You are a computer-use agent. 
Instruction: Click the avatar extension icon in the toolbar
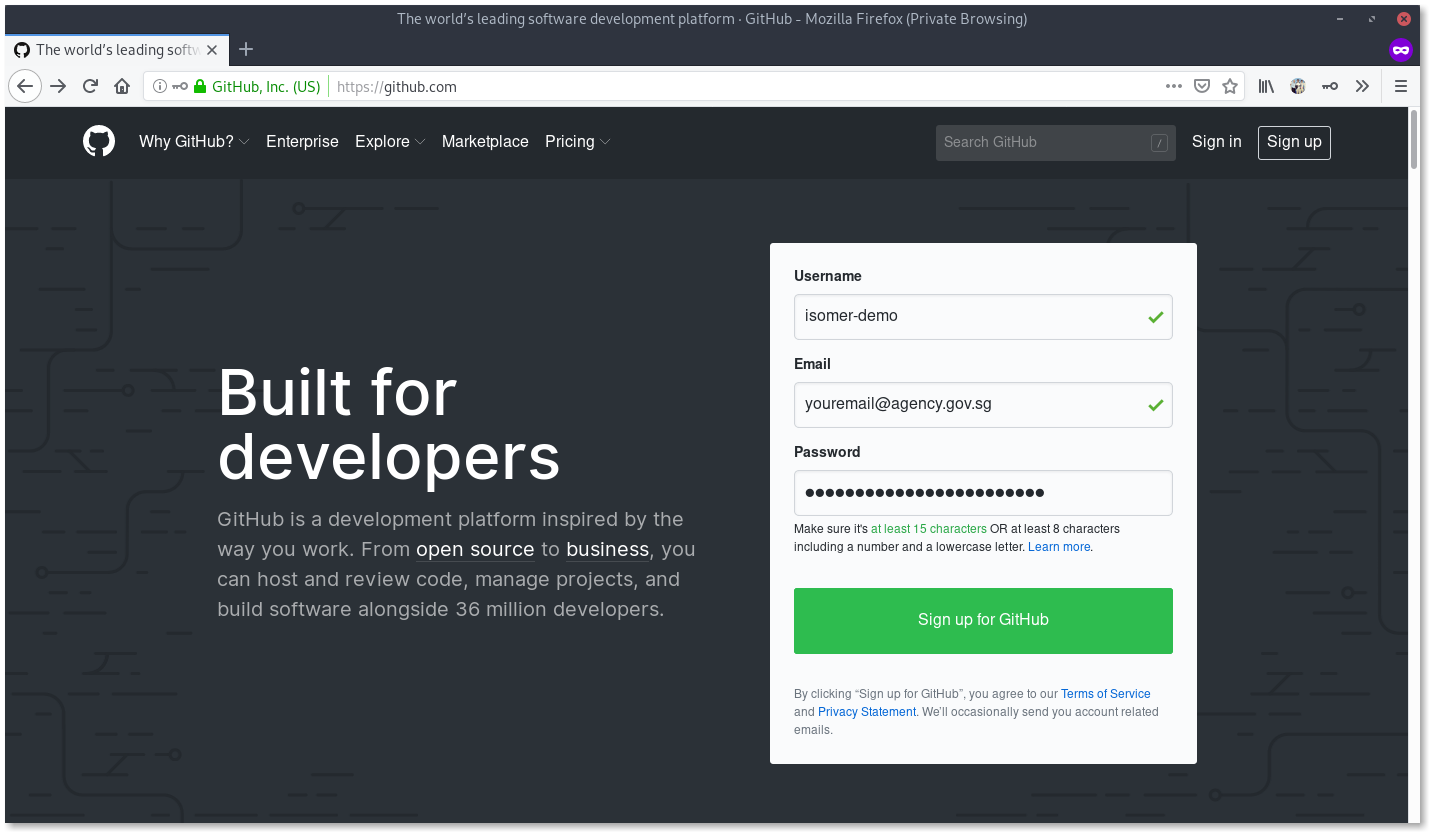click(x=1298, y=86)
